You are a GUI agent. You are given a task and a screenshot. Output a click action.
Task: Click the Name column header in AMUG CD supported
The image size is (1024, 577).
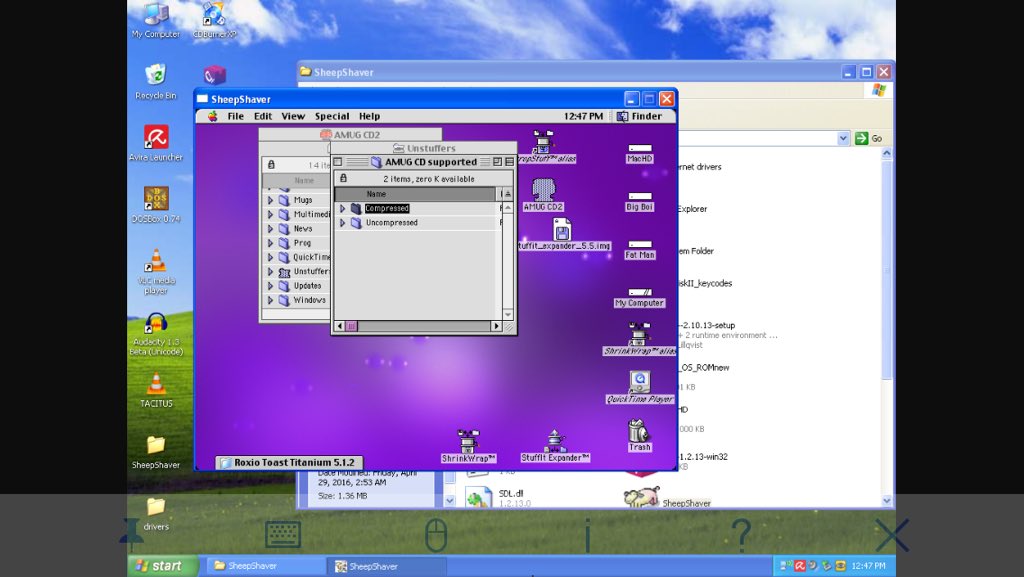point(415,194)
